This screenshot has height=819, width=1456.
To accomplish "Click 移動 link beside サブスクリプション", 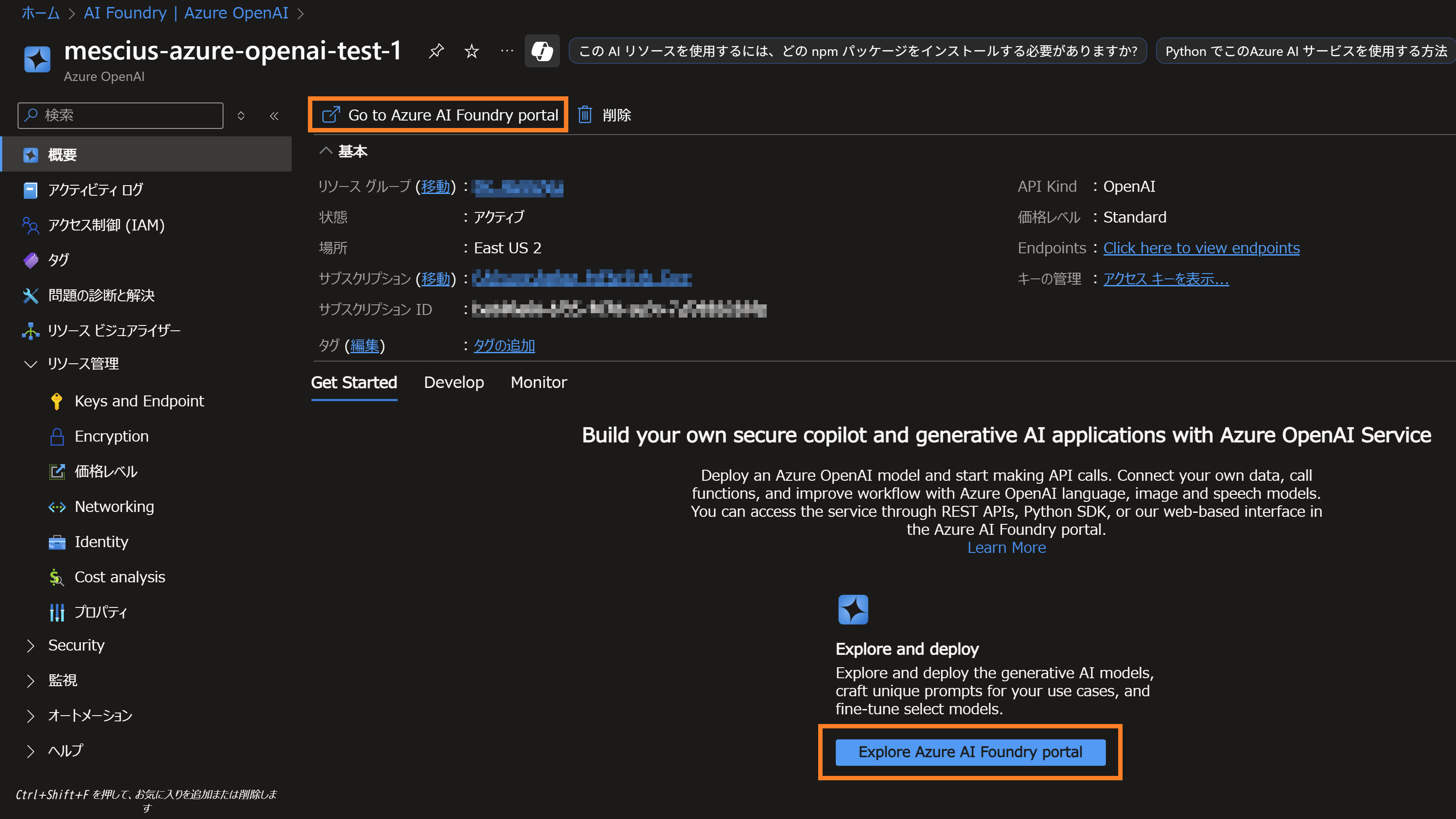I will point(436,279).
